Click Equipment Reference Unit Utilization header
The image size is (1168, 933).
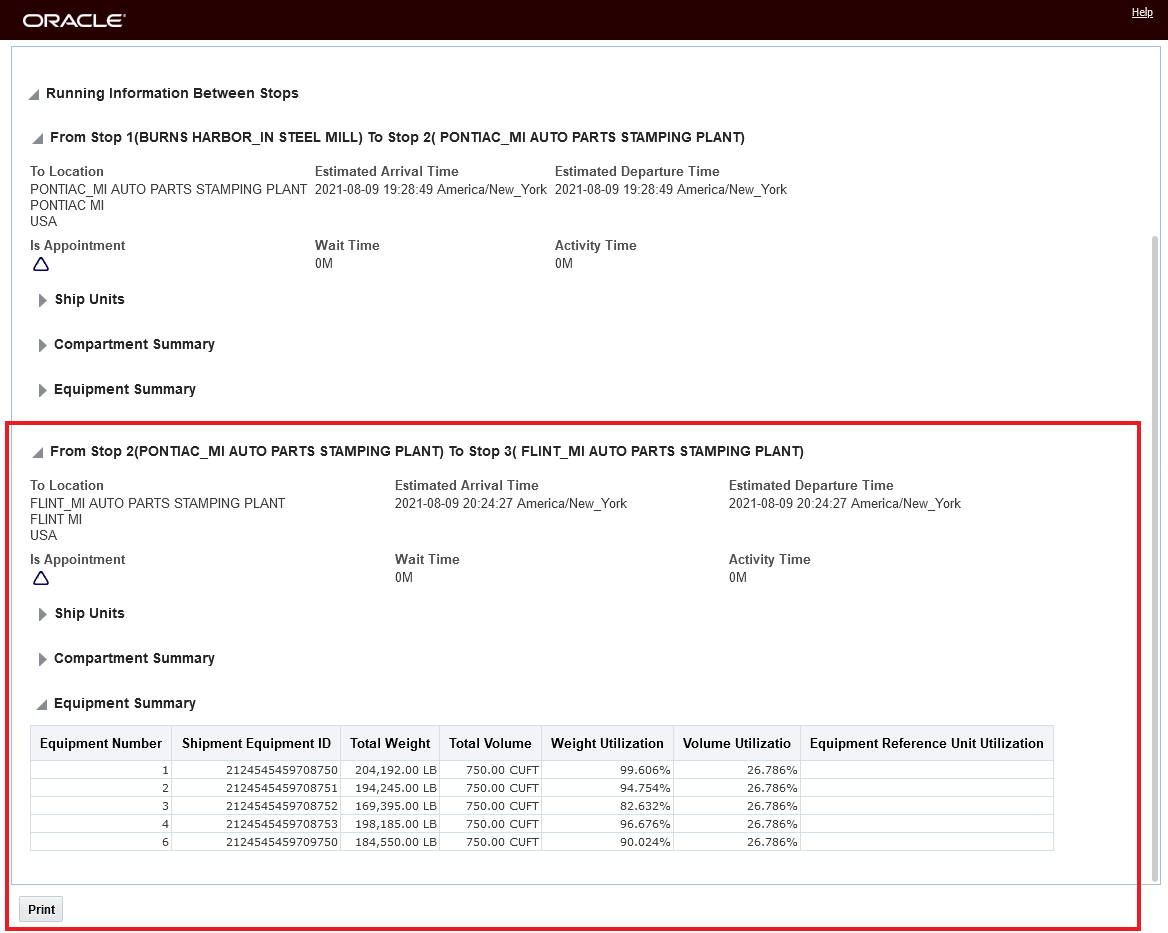pos(927,743)
